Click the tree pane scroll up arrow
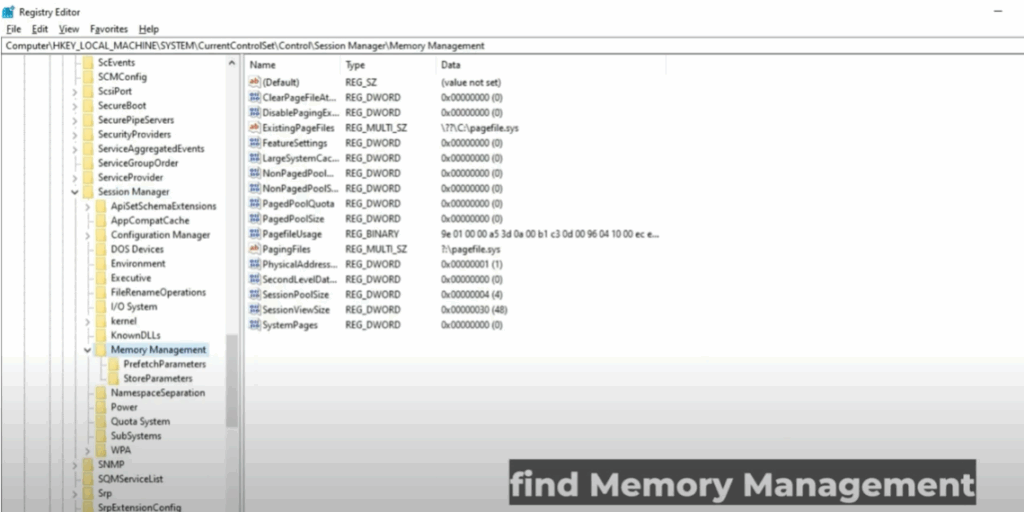Viewport: 1024px width, 512px height. coord(232,63)
